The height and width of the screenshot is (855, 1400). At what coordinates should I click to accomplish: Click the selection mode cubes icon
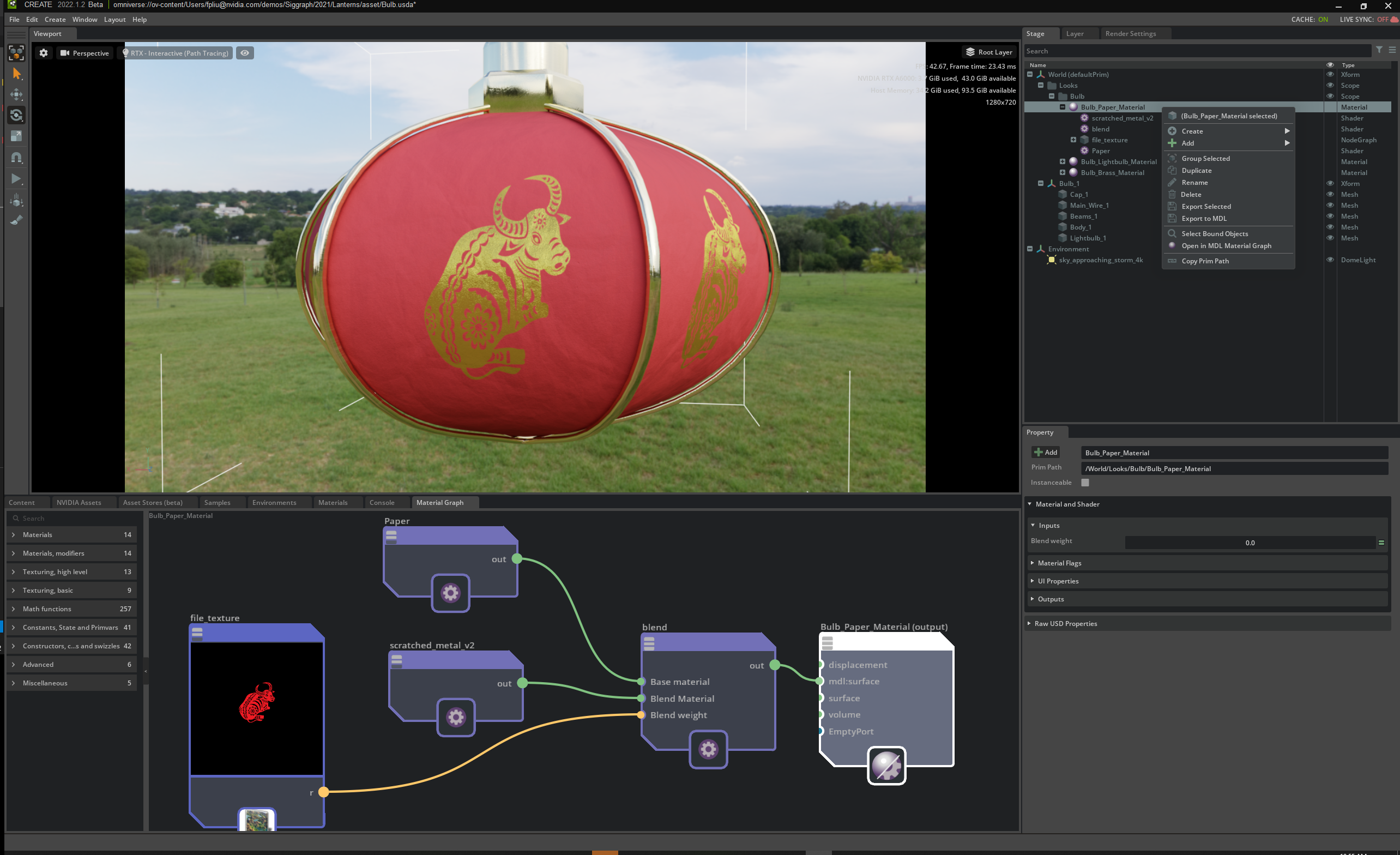tap(16, 53)
